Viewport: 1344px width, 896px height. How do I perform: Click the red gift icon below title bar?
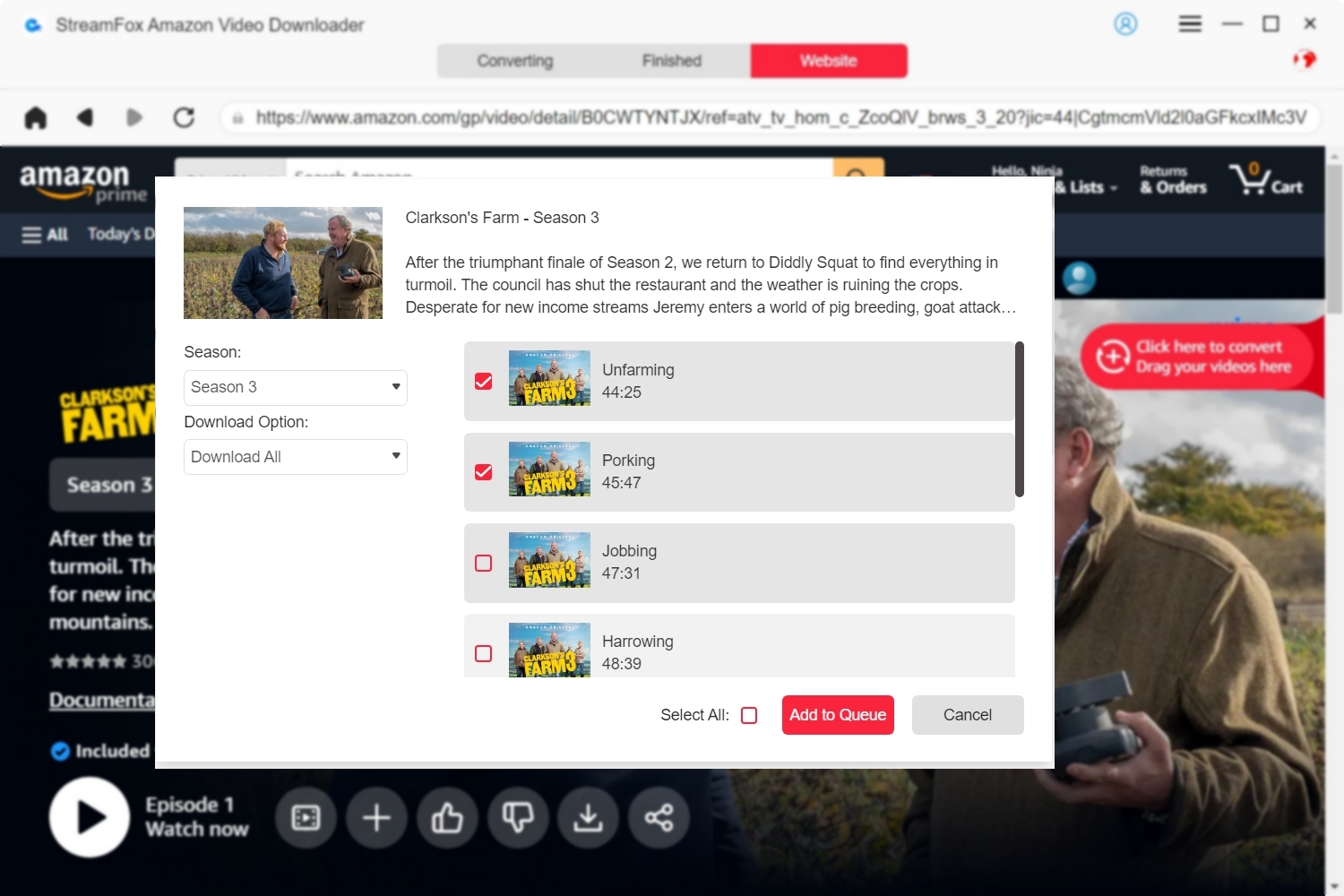[1305, 60]
